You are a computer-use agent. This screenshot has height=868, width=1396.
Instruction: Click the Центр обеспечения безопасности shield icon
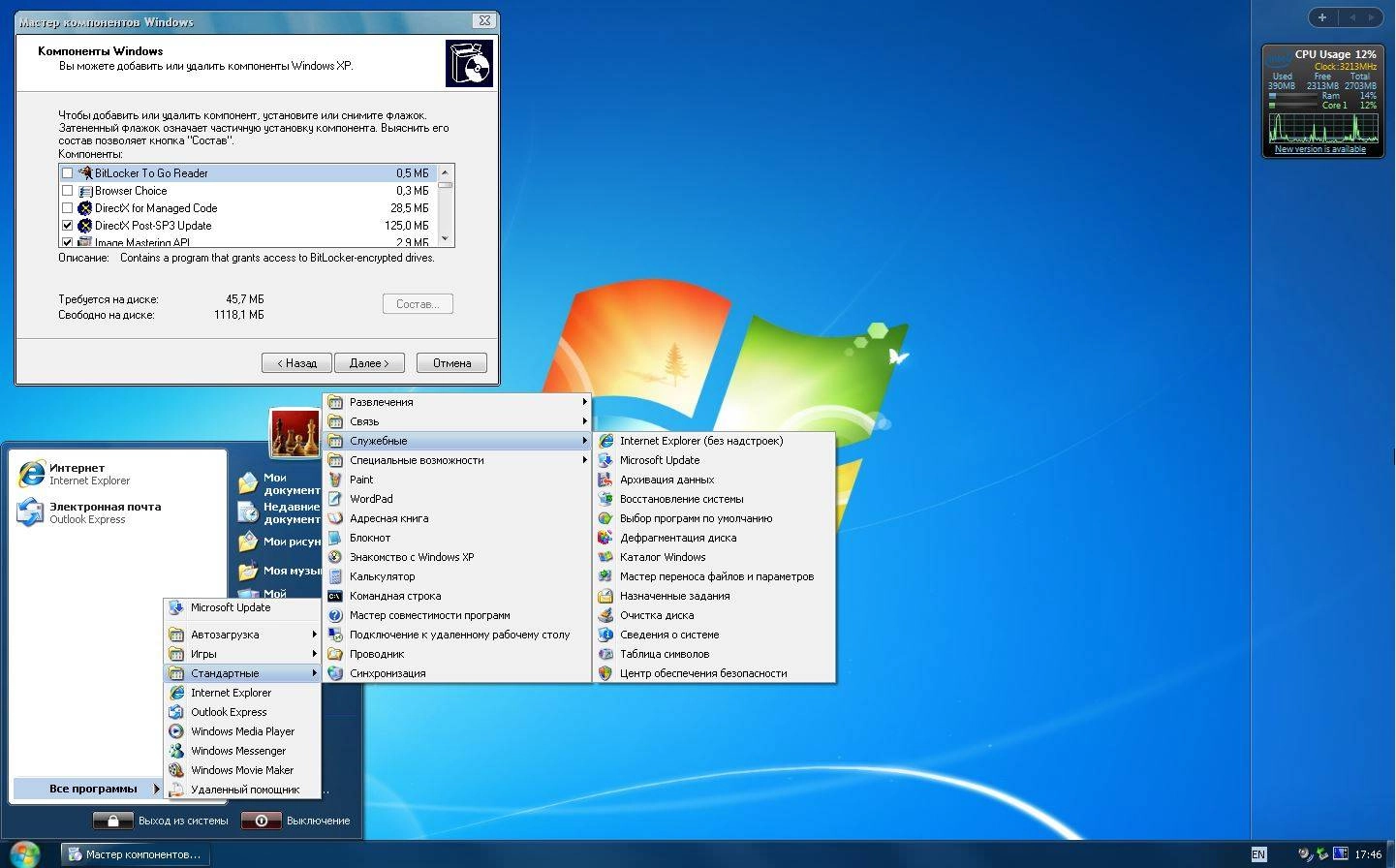point(605,673)
